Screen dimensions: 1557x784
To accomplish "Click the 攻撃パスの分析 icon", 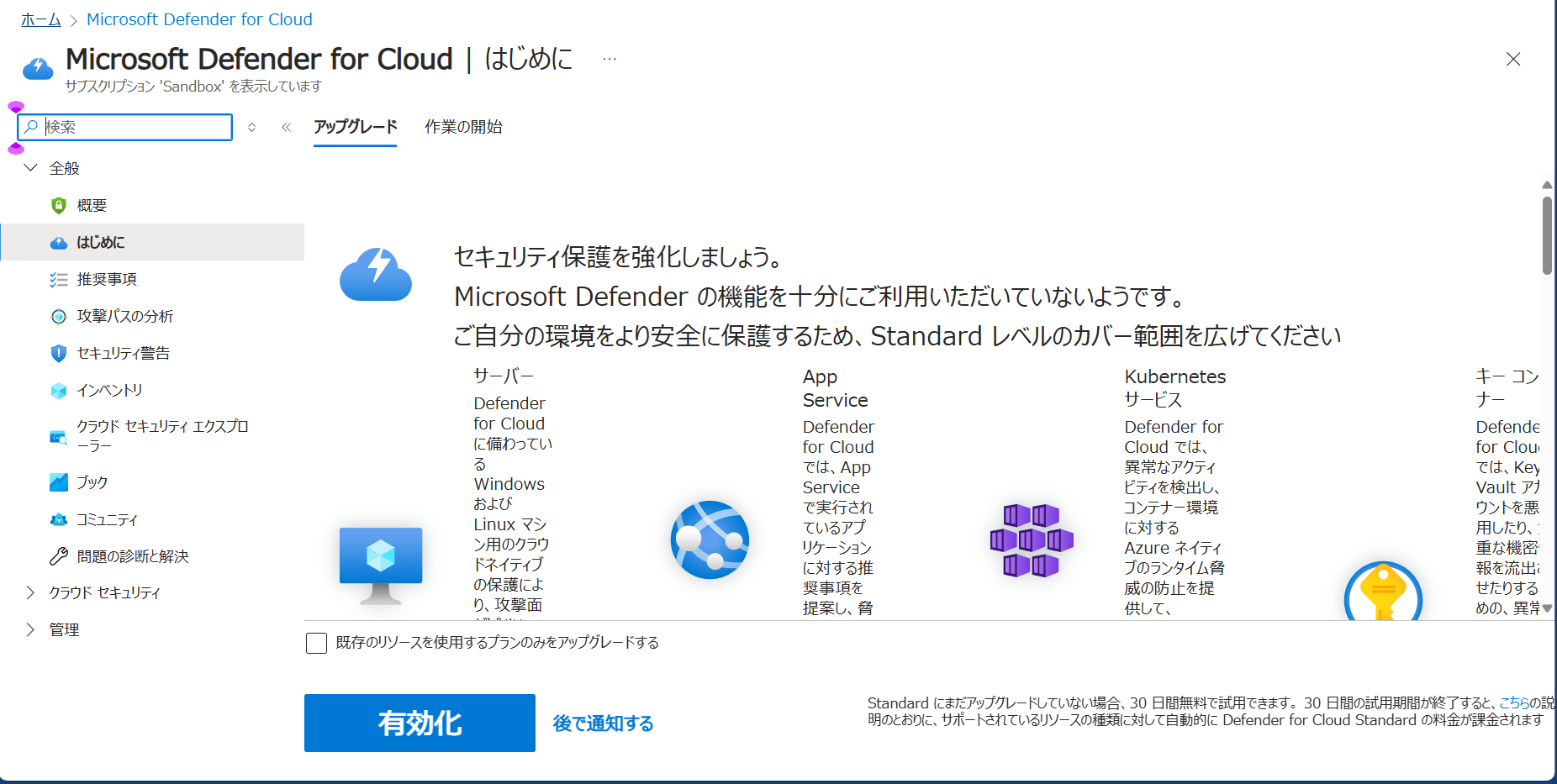I will pyautogui.click(x=58, y=317).
